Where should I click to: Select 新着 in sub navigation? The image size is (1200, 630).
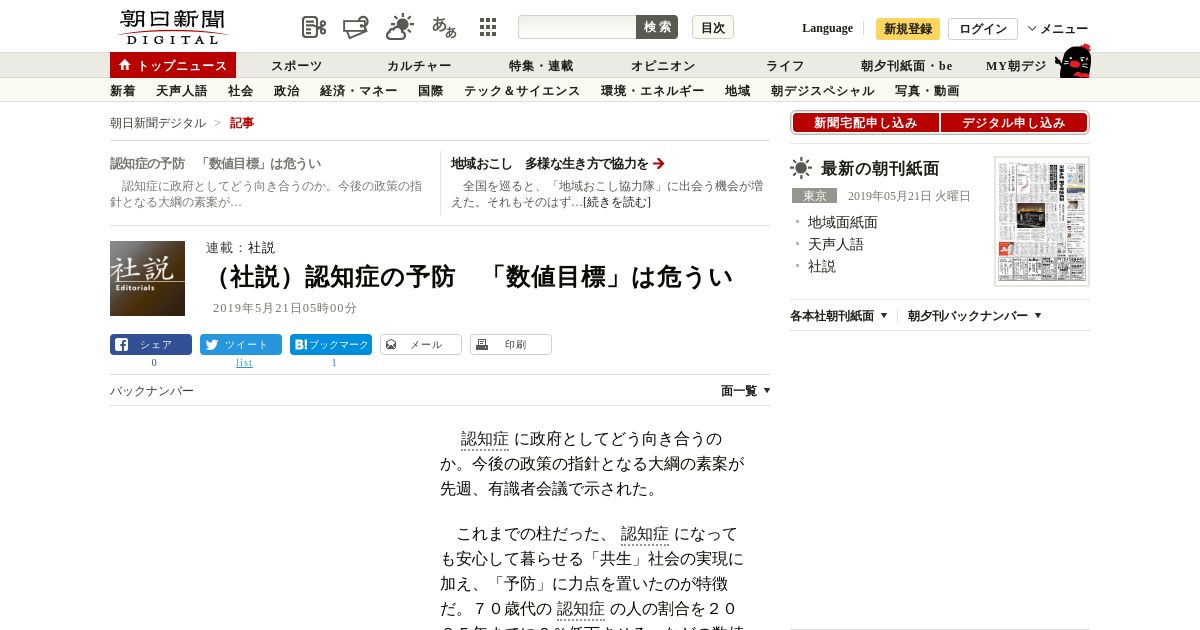tap(123, 91)
